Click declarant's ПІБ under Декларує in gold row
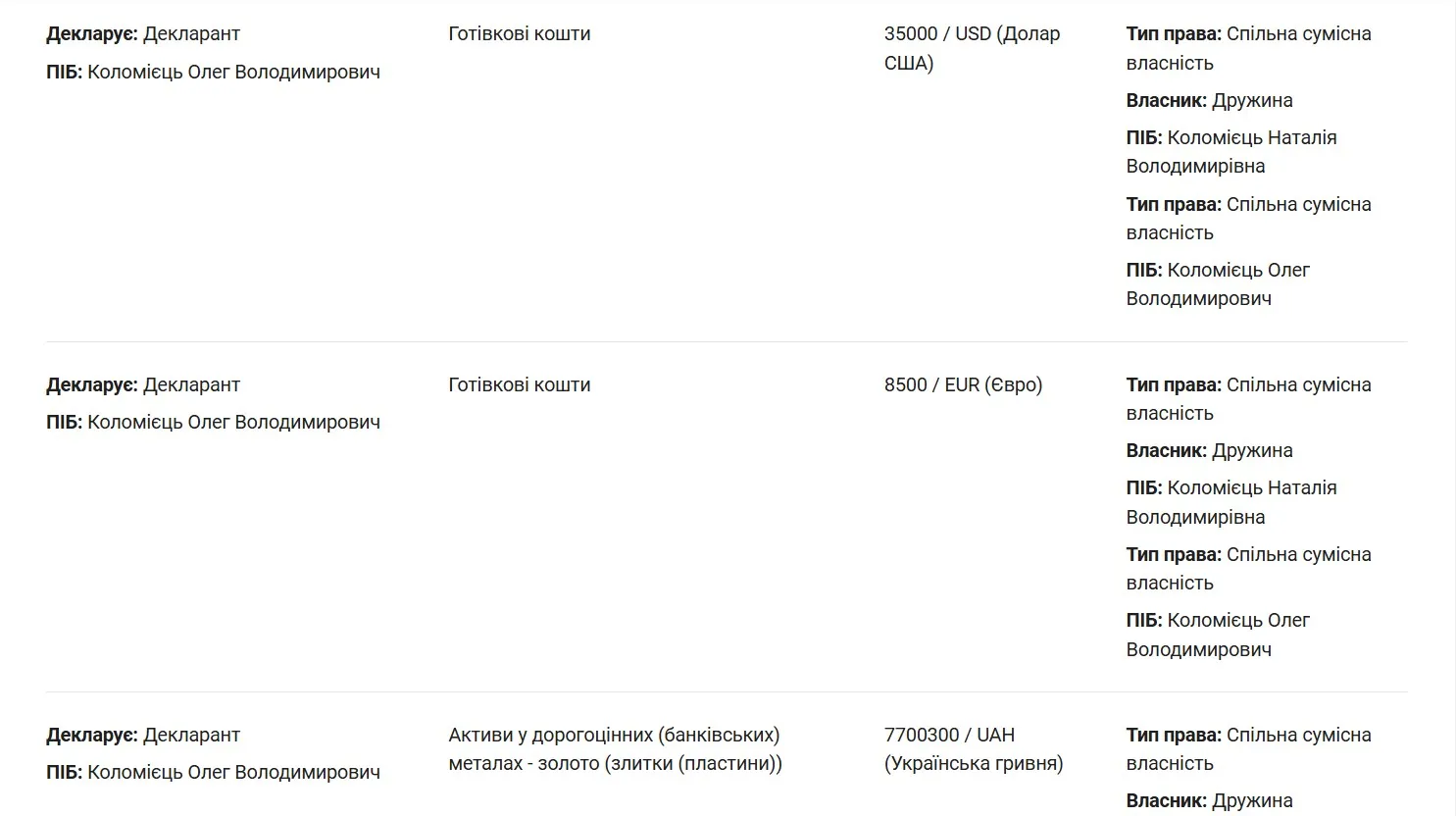The height and width of the screenshot is (816, 1456). (x=213, y=772)
